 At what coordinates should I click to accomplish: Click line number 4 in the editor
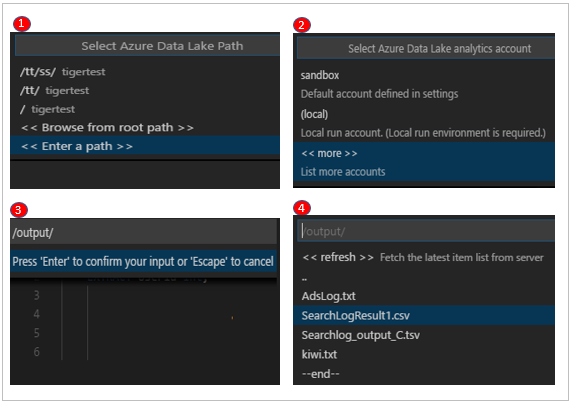36,314
